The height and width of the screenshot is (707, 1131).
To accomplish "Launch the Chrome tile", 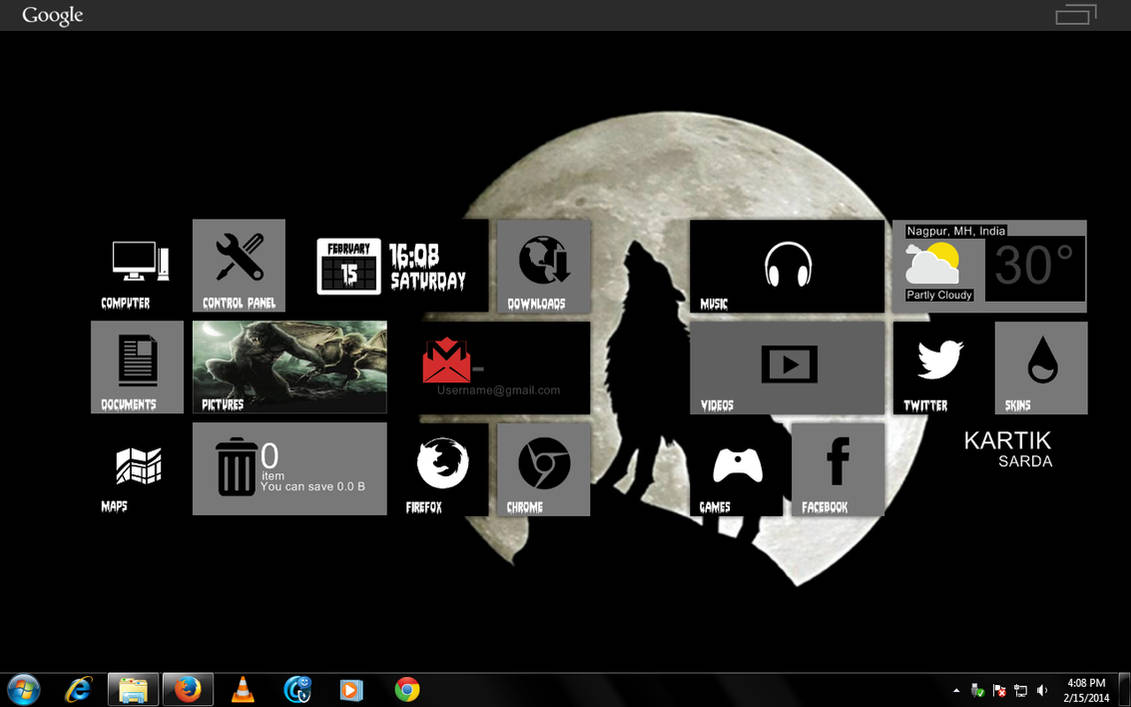I will (x=543, y=469).
